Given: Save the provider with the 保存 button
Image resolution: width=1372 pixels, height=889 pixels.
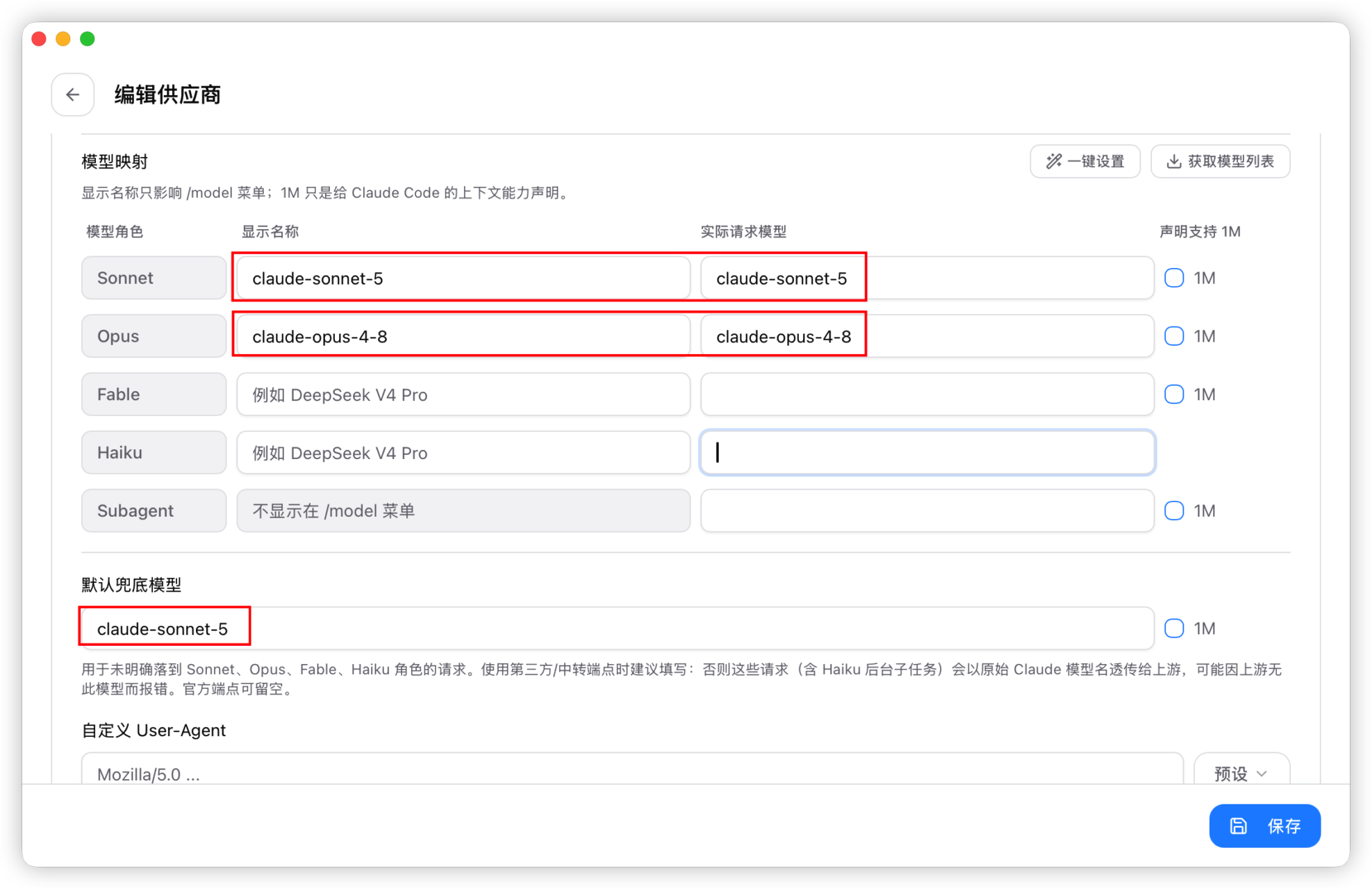Looking at the screenshot, I should point(1264,825).
